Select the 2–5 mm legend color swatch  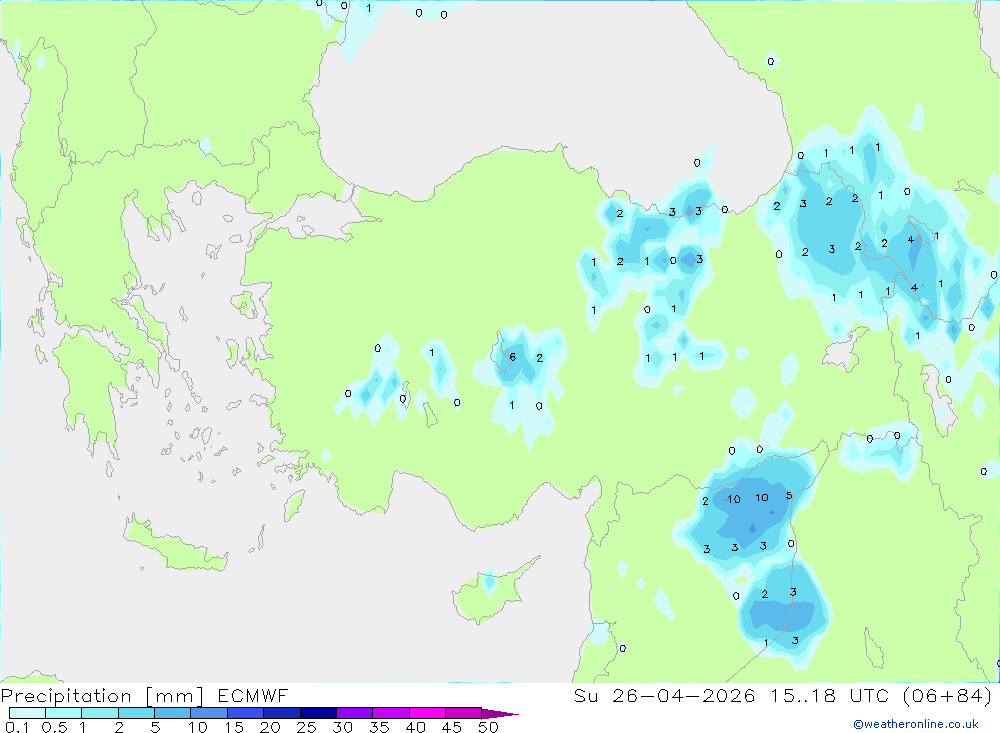click(136, 713)
